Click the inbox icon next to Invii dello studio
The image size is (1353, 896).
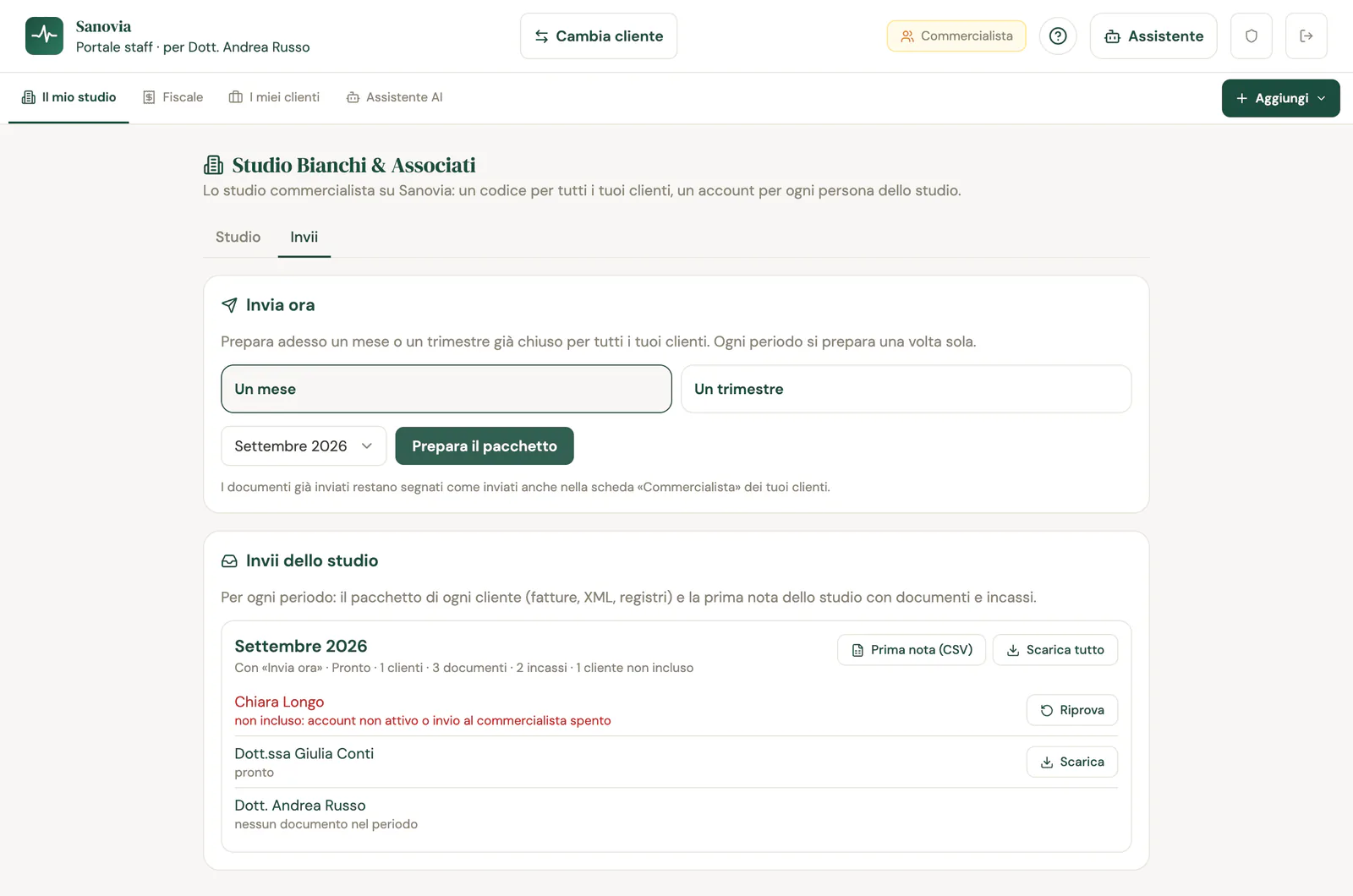tap(229, 561)
